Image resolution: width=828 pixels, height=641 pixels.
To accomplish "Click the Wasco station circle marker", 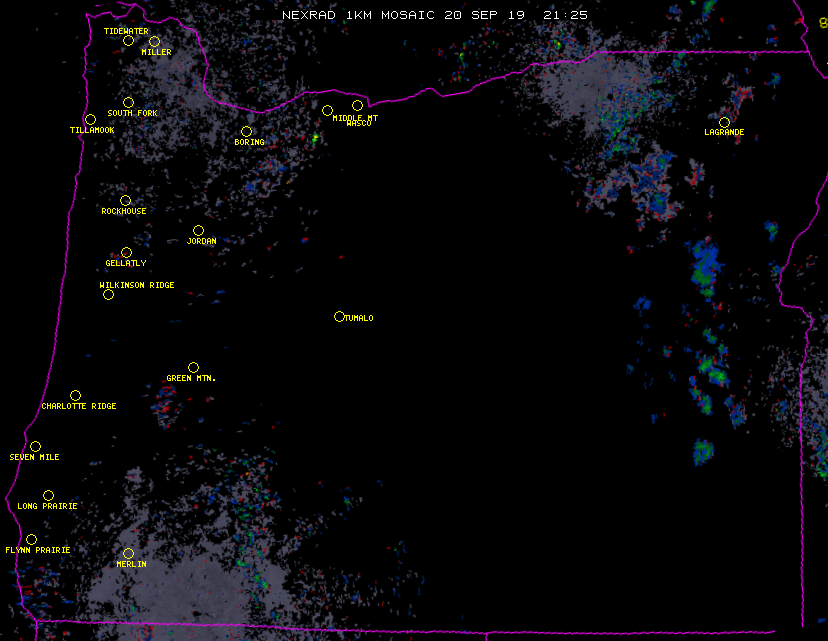I will tap(357, 106).
